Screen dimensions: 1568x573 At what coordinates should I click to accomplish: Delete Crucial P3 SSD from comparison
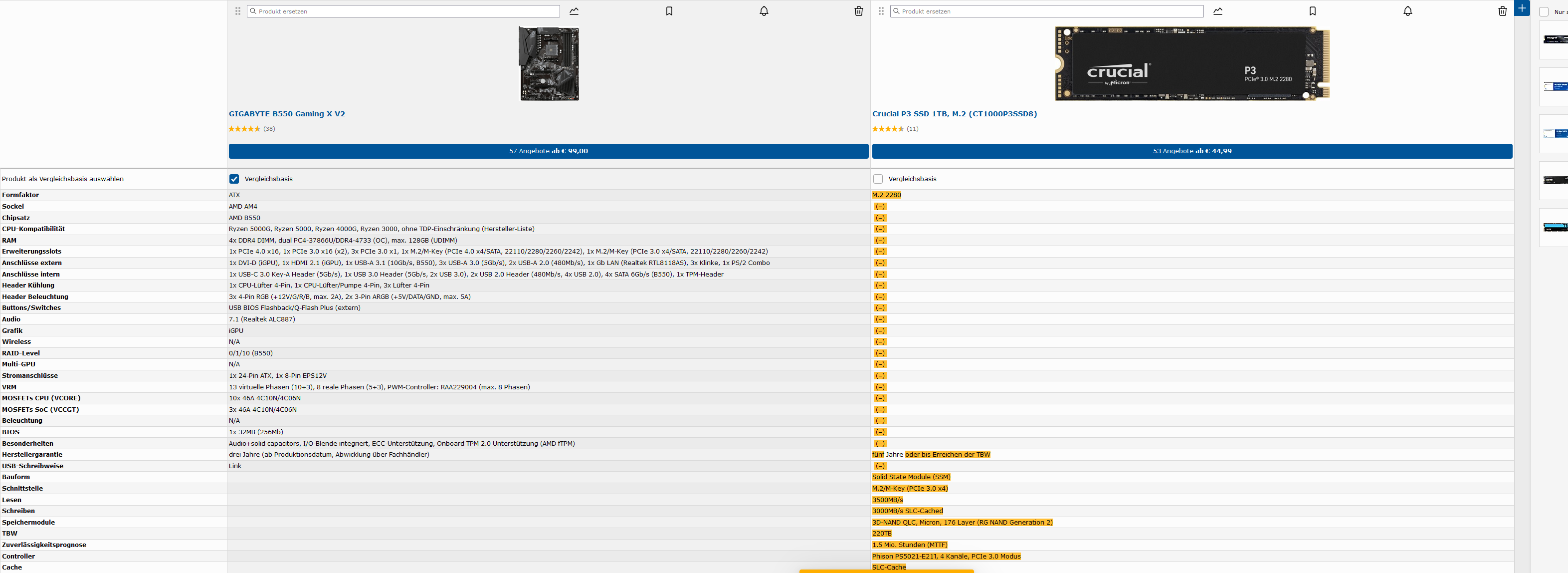click(1502, 11)
